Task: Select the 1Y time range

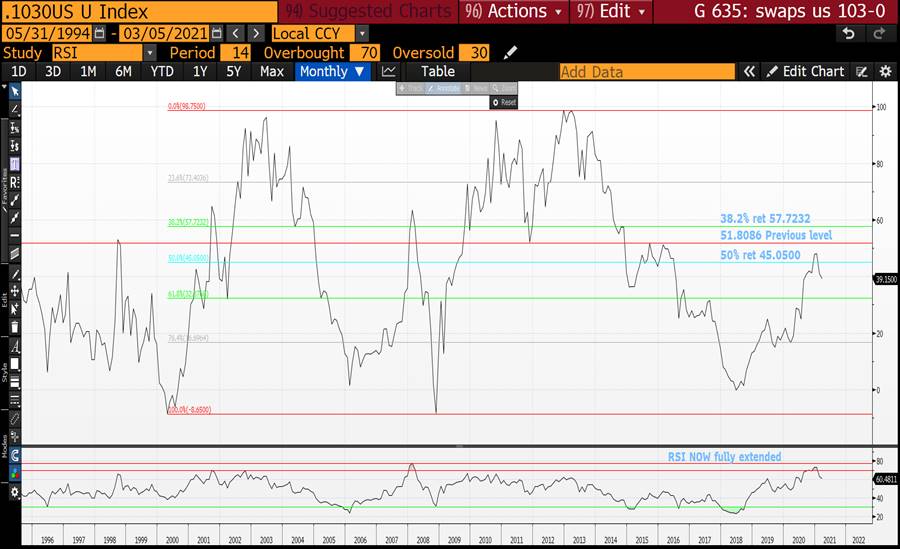Action: pos(200,72)
